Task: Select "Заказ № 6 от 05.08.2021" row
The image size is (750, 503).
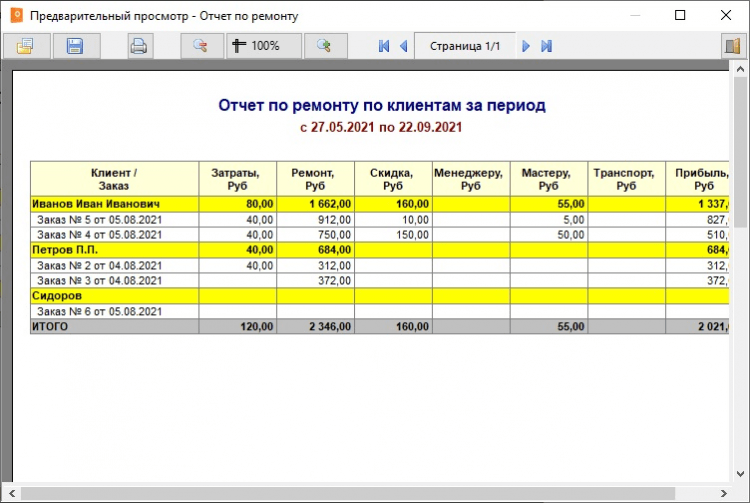Action: [379, 311]
